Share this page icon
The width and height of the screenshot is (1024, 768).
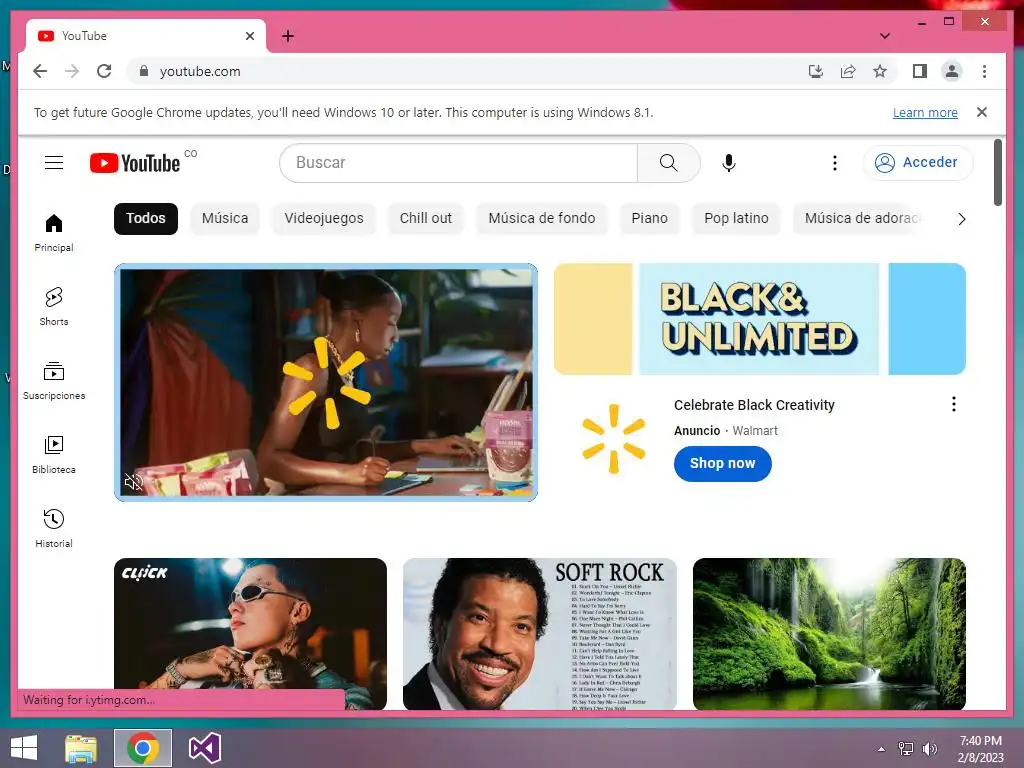point(848,71)
